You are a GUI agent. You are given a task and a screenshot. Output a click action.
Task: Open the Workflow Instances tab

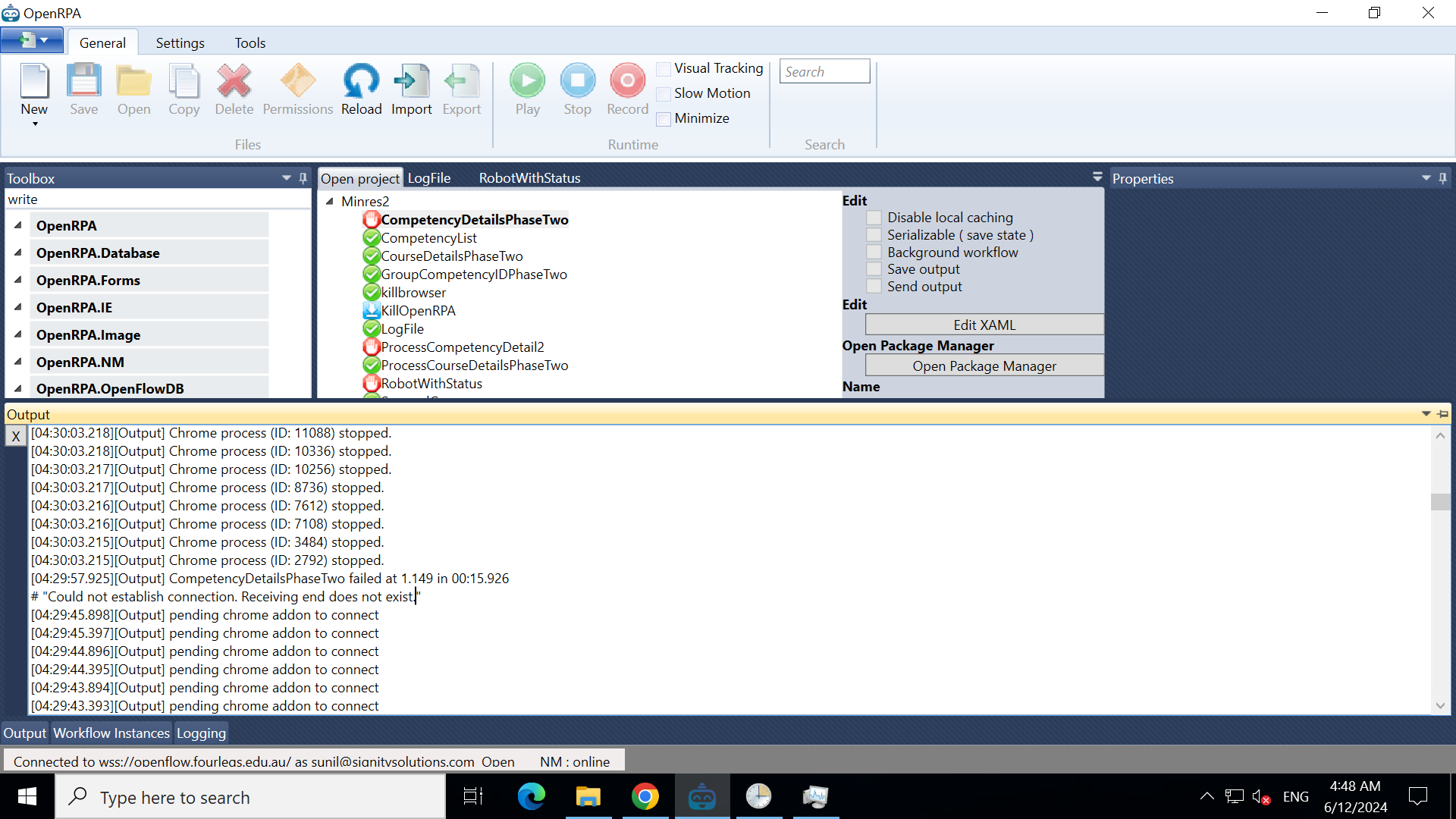coord(111,733)
